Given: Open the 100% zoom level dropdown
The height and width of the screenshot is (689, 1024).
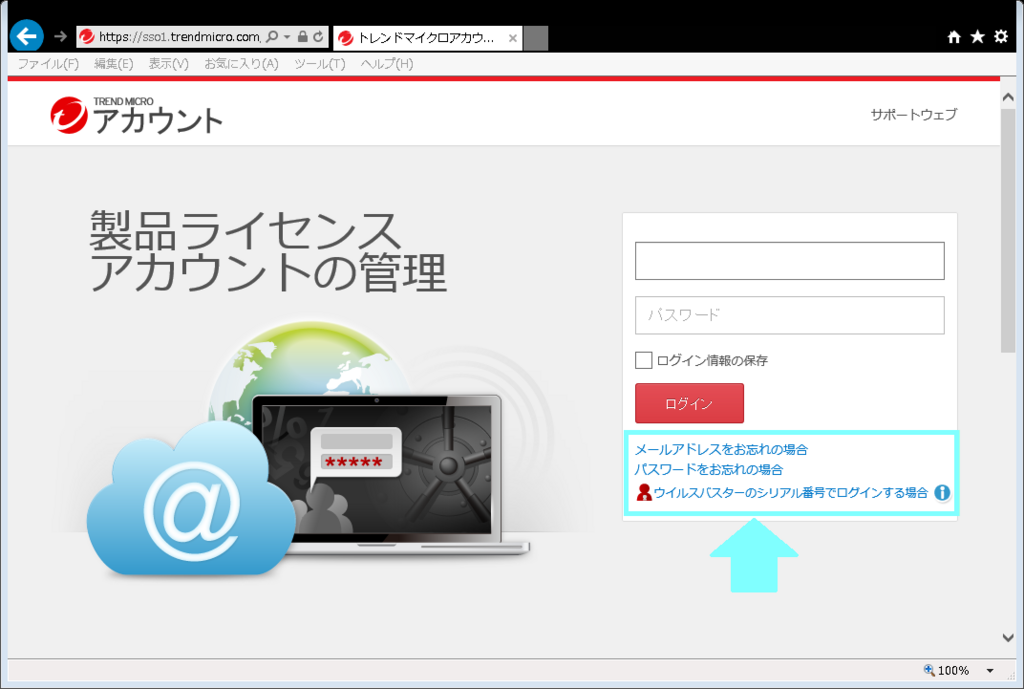Looking at the screenshot, I should pos(990,671).
